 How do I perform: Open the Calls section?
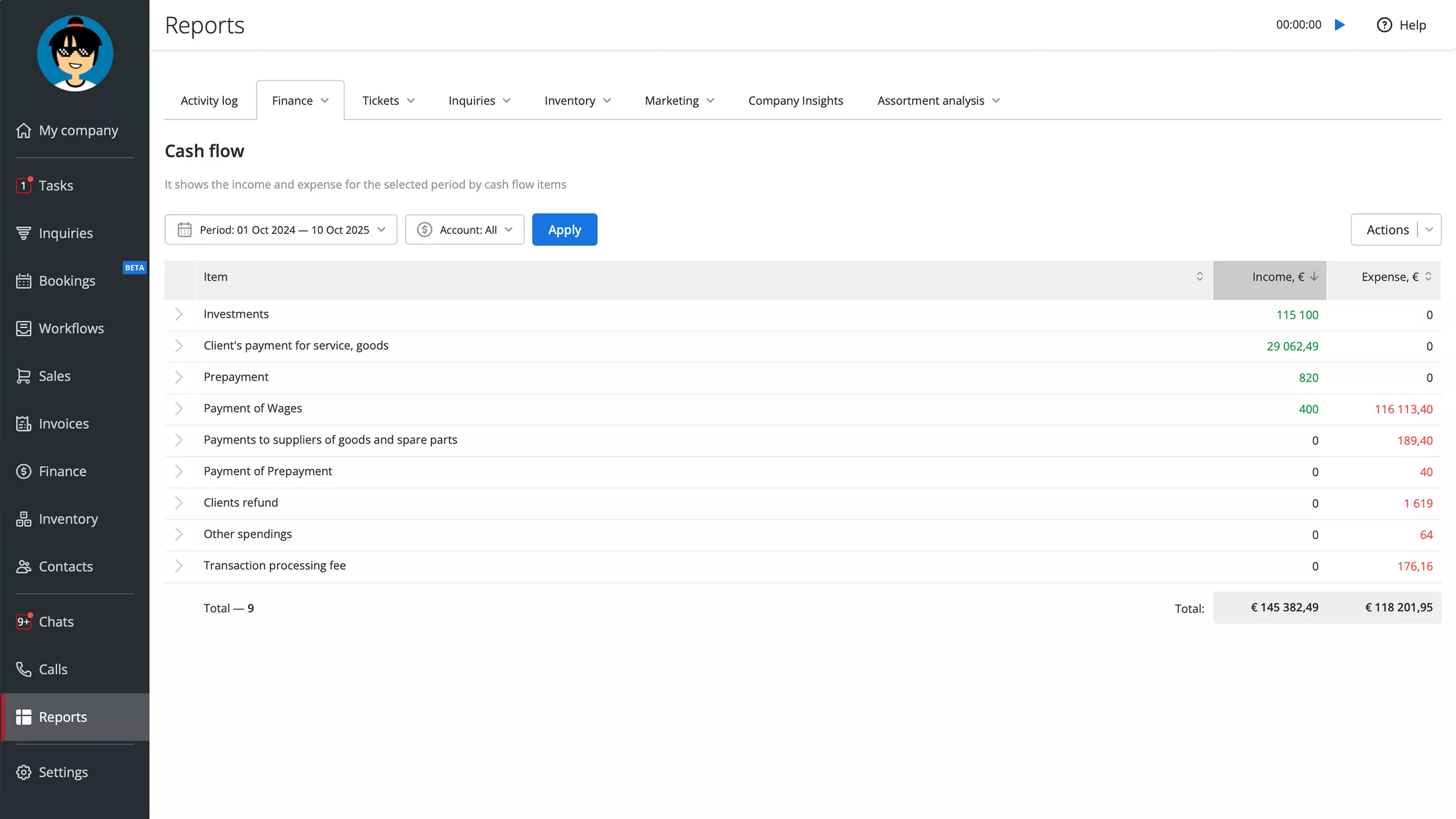click(x=53, y=669)
